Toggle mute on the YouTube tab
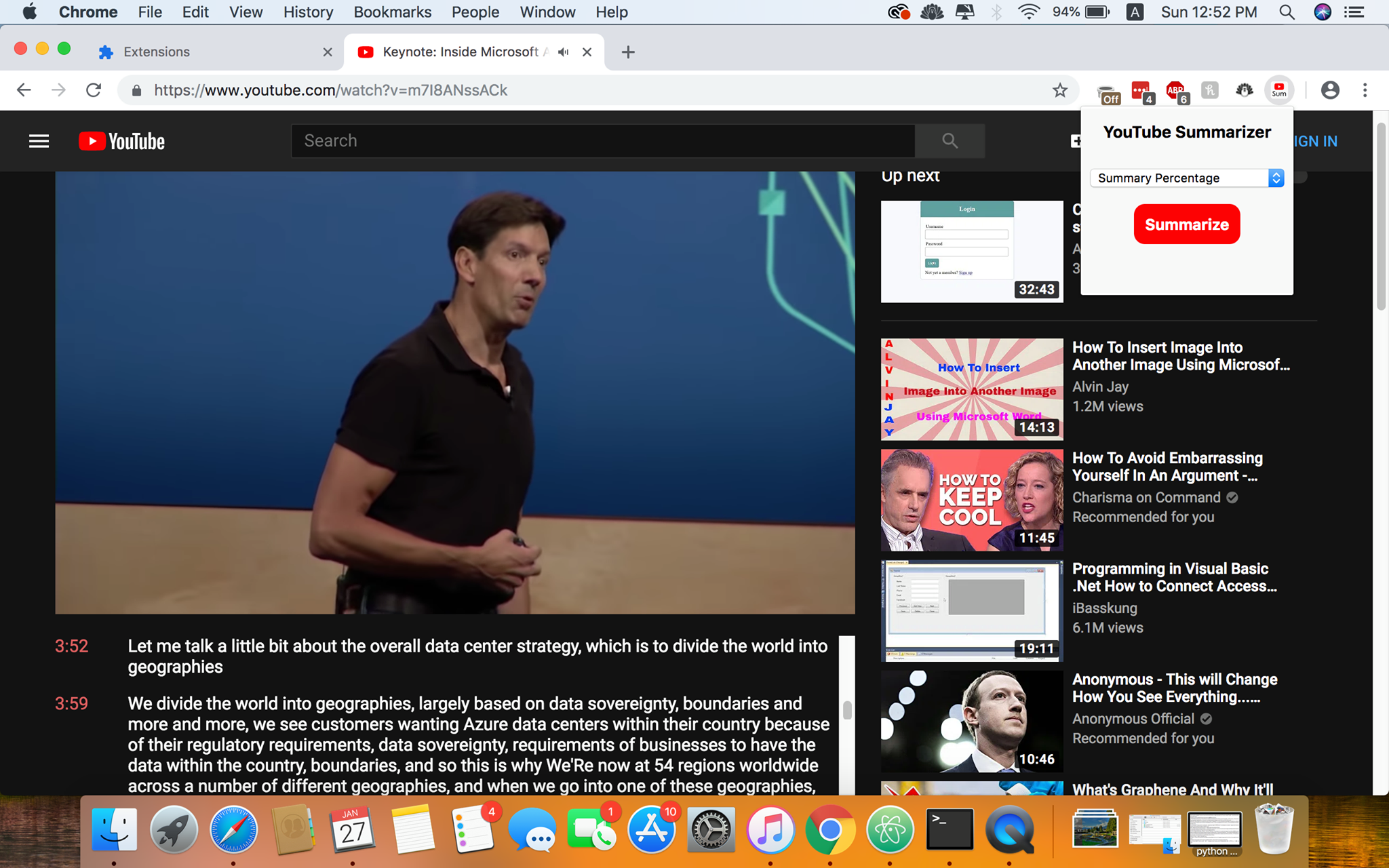Image resolution: width=1389 pixels, height=868 pixels. (563, 52)
